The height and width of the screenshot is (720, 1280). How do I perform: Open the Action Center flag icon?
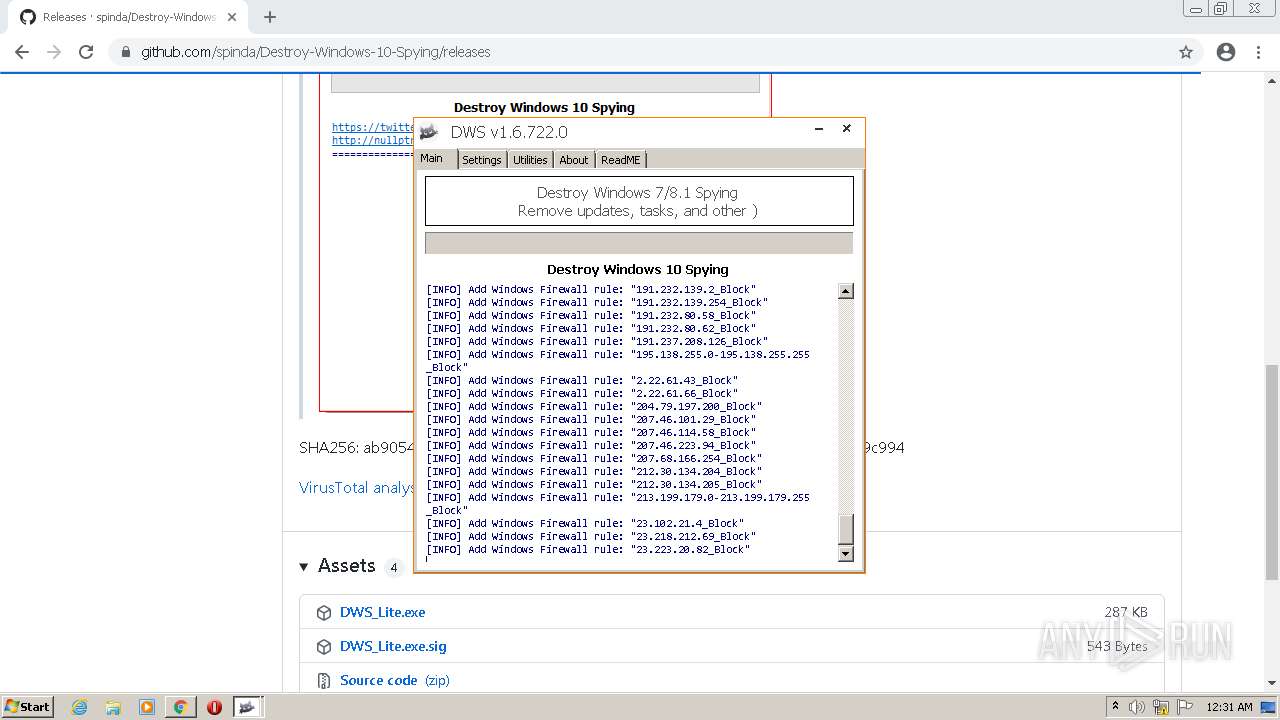click(x=1185, y=706)
